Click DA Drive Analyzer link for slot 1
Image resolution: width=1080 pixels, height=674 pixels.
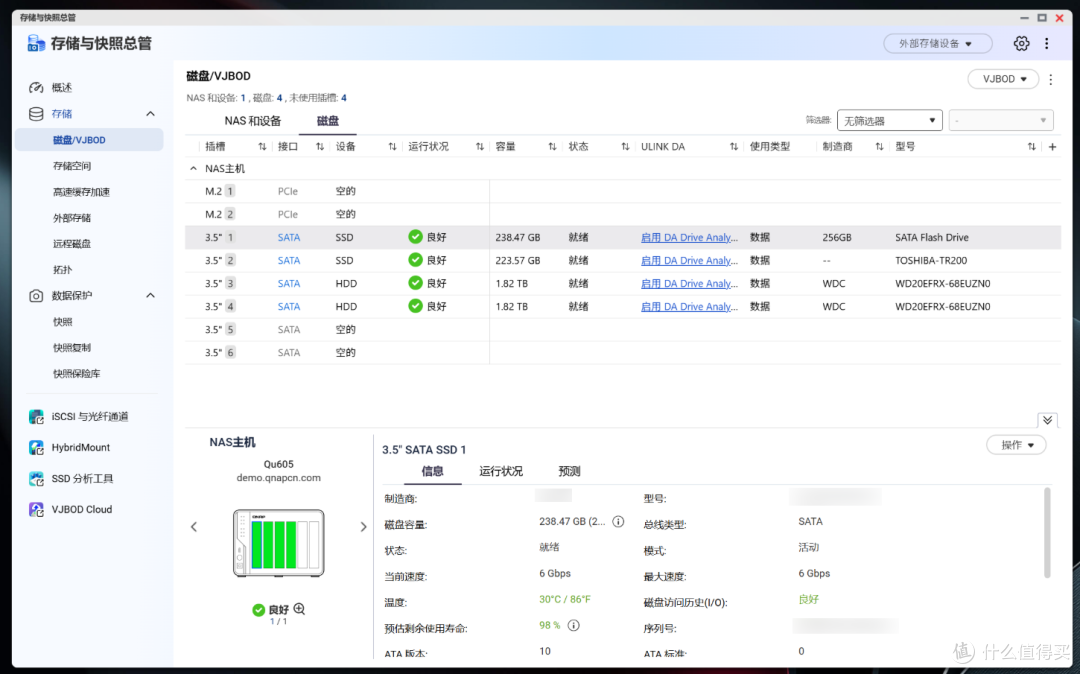click(689, 237)
